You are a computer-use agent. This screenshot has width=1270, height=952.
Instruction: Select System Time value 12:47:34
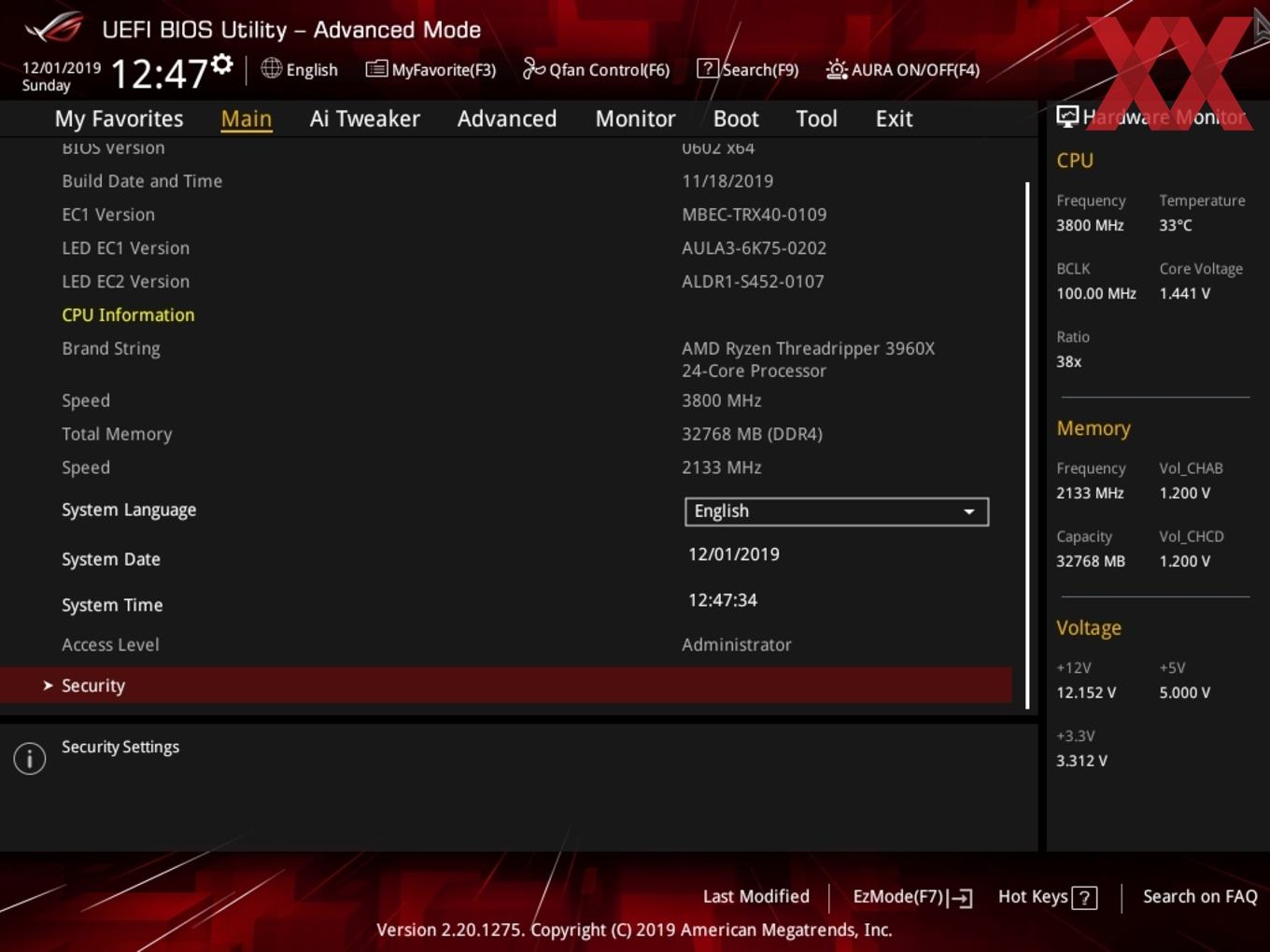click(723, 600)
